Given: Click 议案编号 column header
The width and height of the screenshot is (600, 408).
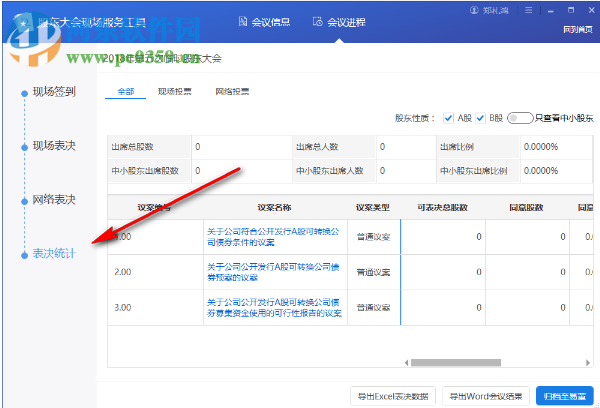Looking at the screenshot, I should pyautogui.click(x=155, y=207).
